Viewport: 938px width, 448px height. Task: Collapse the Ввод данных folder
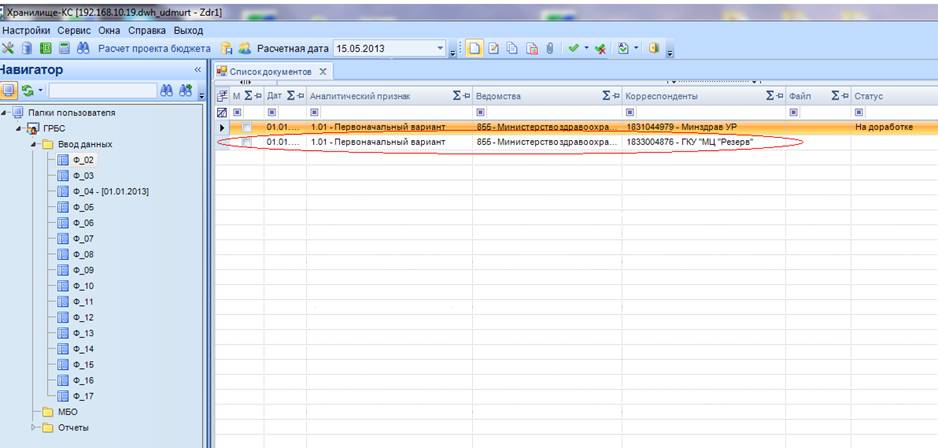click(34, 144)
